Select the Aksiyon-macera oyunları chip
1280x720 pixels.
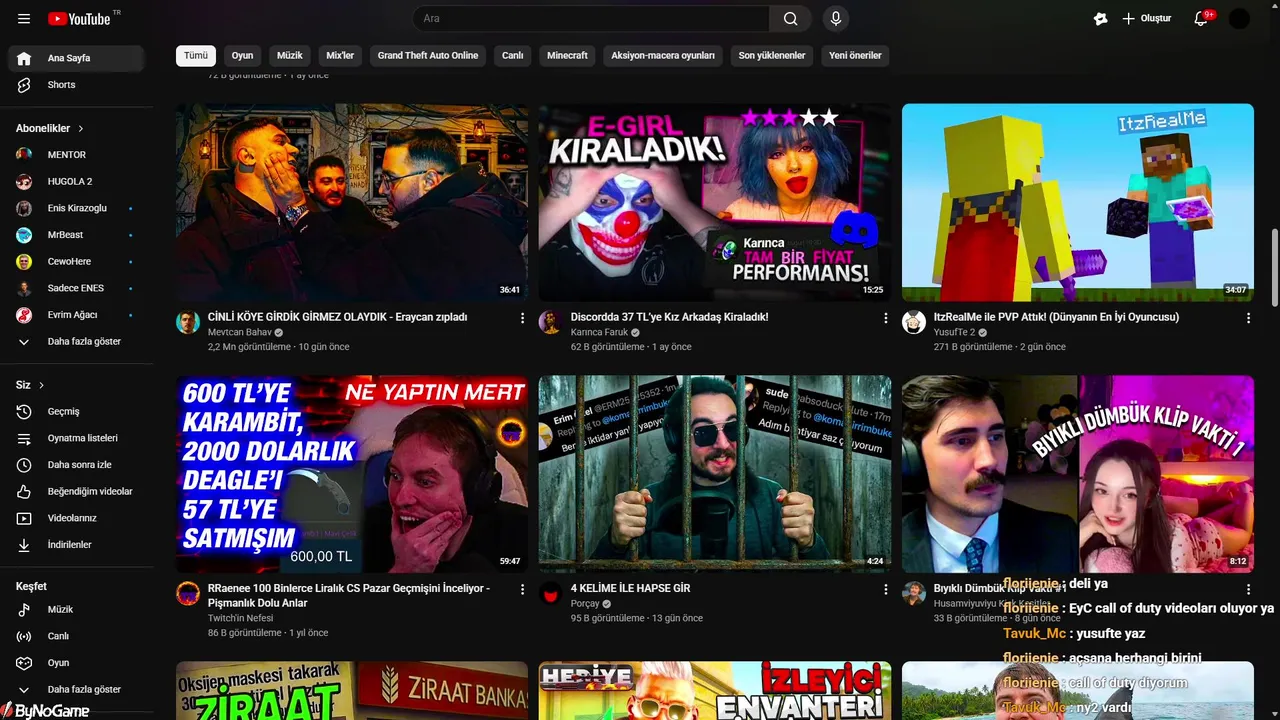click(x=663, y=56)
